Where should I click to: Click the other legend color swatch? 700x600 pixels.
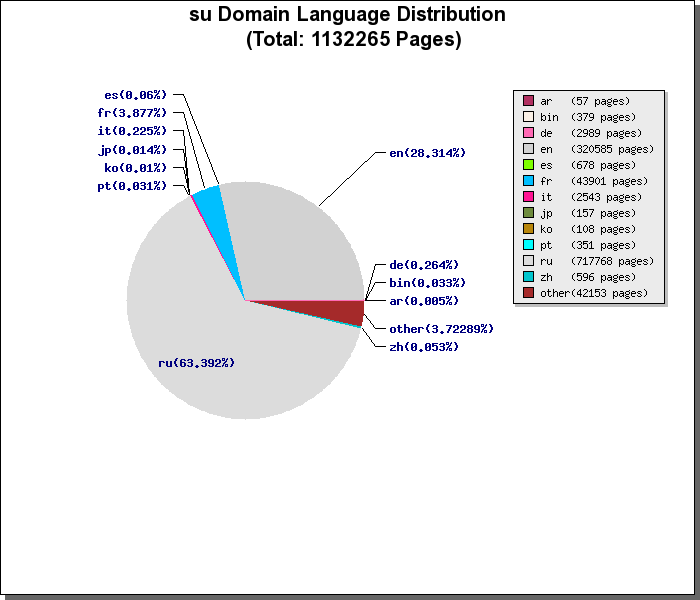pos(528,293)
